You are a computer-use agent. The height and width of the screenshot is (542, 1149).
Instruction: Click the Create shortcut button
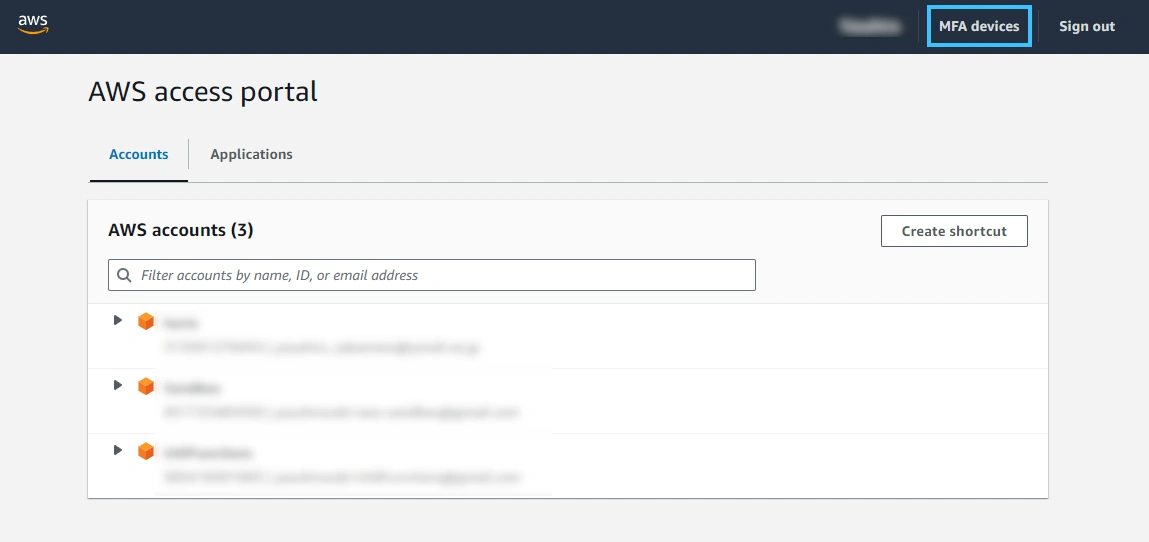click(x=954, y=231)
